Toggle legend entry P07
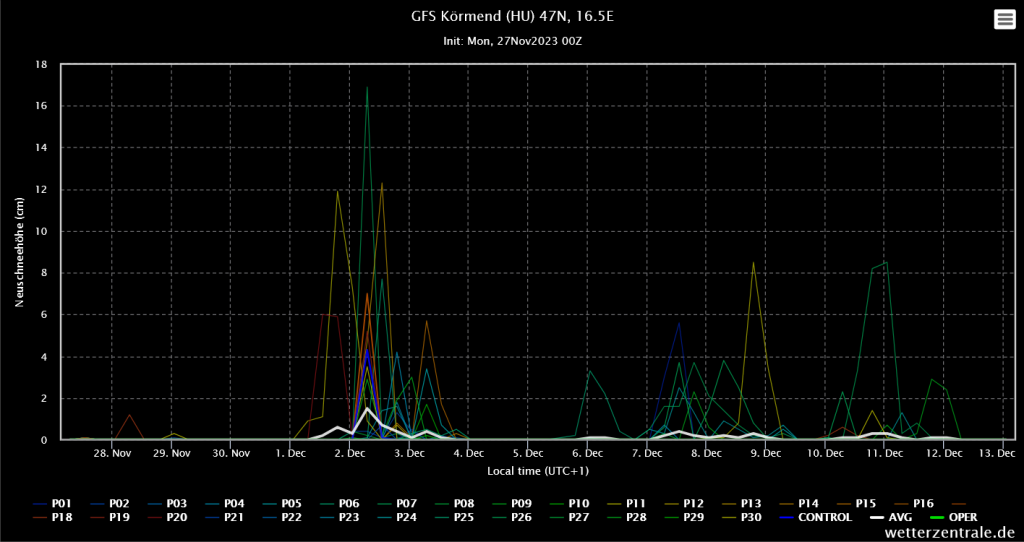Screen dimensions: 1024x542 coord(407,503)
